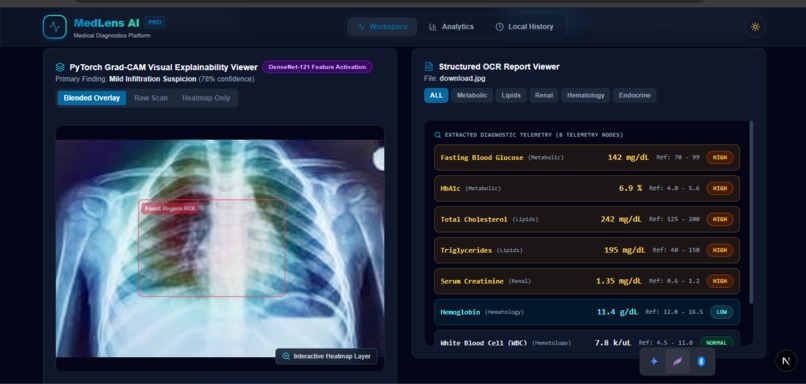The width and height of the screenshot is (806, 384).
Task: Select the White Blood Cell (WBC) row
Action: coord(587,338)
